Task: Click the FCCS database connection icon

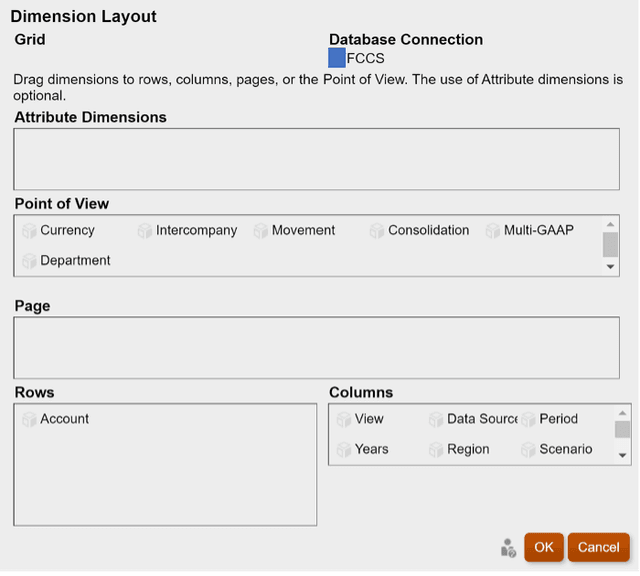Action: tap(337, 58)
